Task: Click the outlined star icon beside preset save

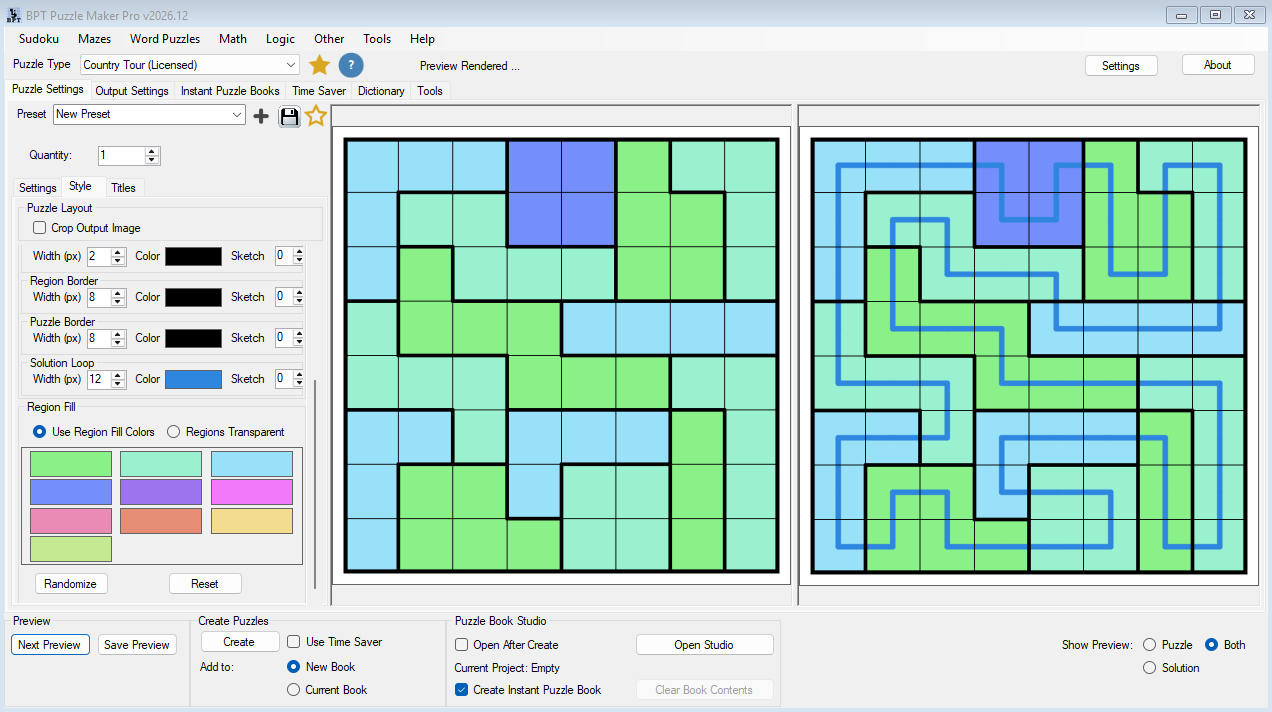Action: [316, 115]
